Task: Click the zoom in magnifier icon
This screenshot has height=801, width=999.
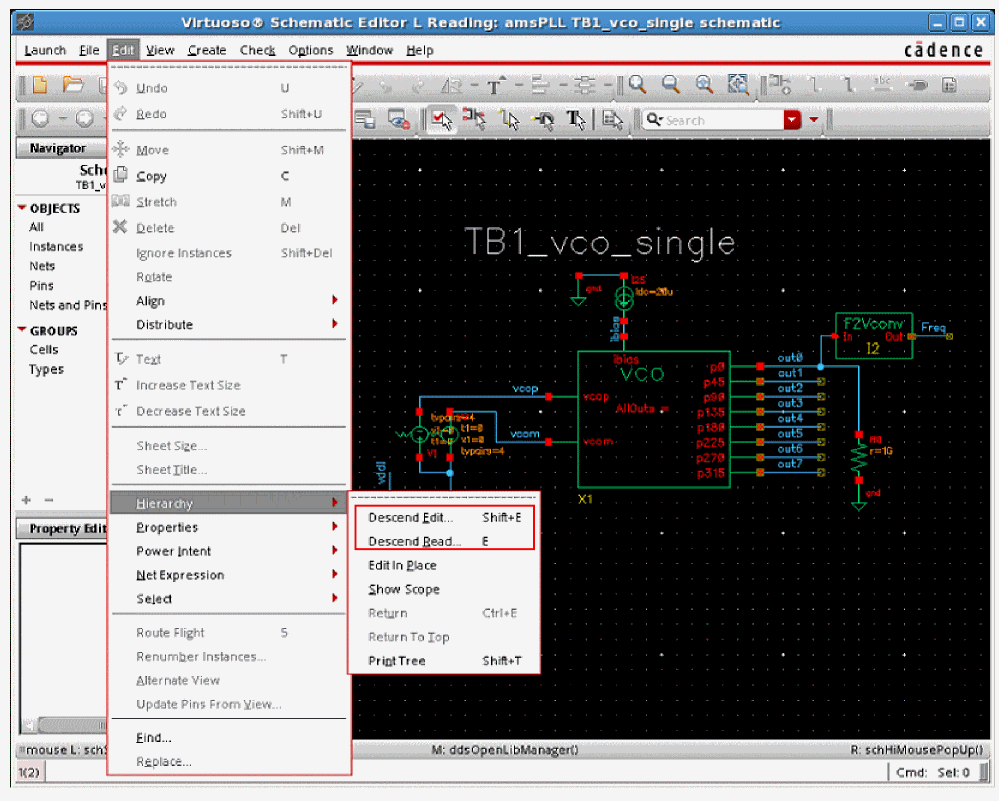Action: point(637,85)
